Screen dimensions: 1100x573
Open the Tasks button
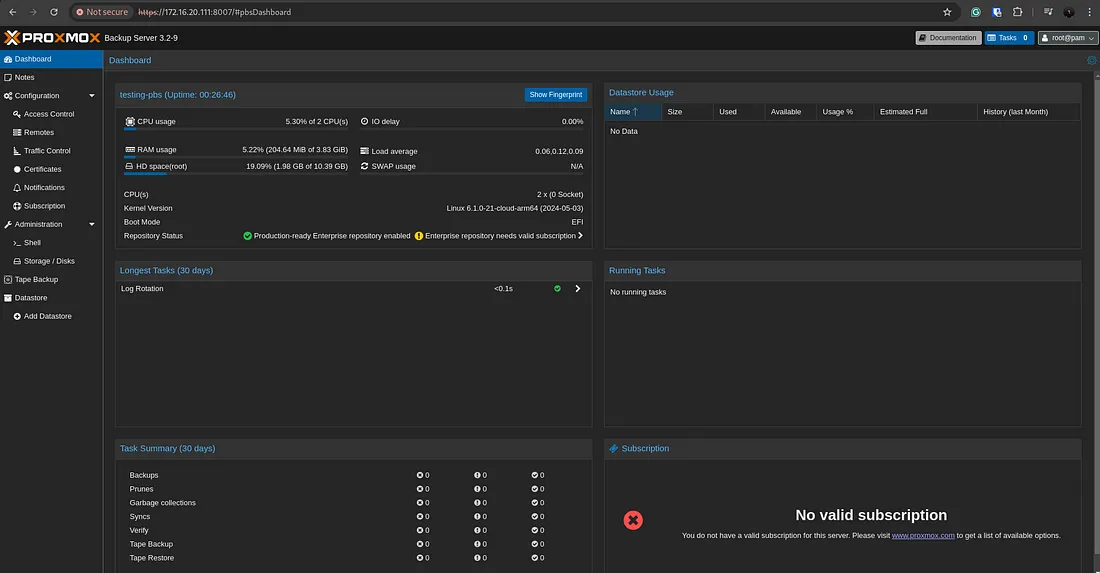(x=1009, y=38)
